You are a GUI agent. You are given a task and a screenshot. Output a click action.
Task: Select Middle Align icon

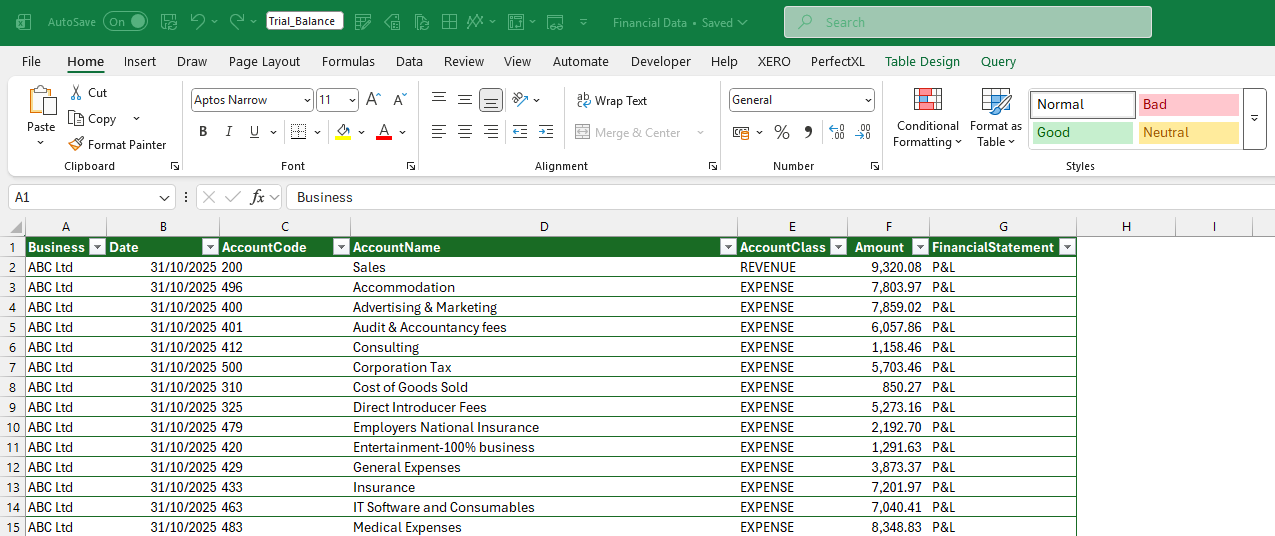click(x=464, y=99)
